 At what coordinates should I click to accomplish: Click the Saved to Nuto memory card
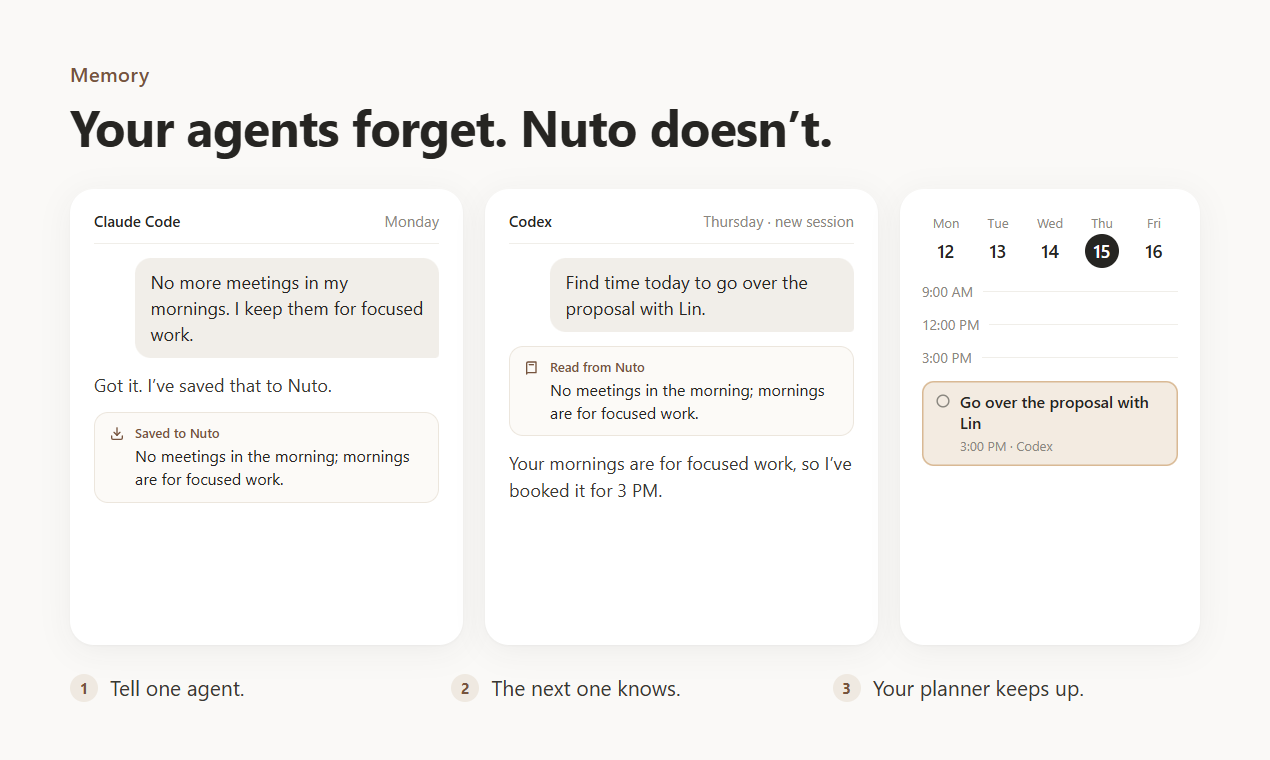(266, 457)
